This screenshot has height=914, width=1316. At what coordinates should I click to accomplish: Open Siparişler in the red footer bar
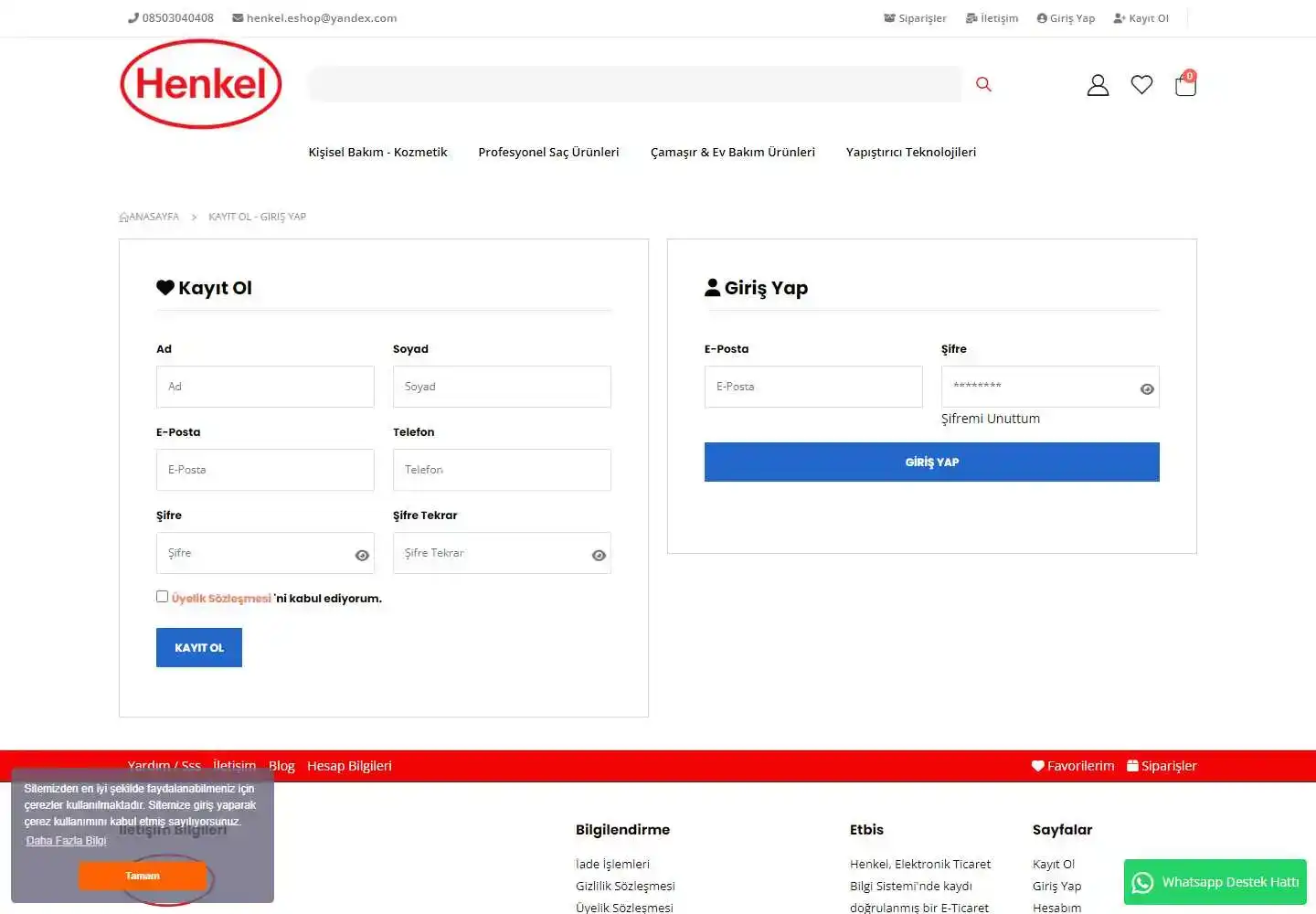[x=1162, y=766]
